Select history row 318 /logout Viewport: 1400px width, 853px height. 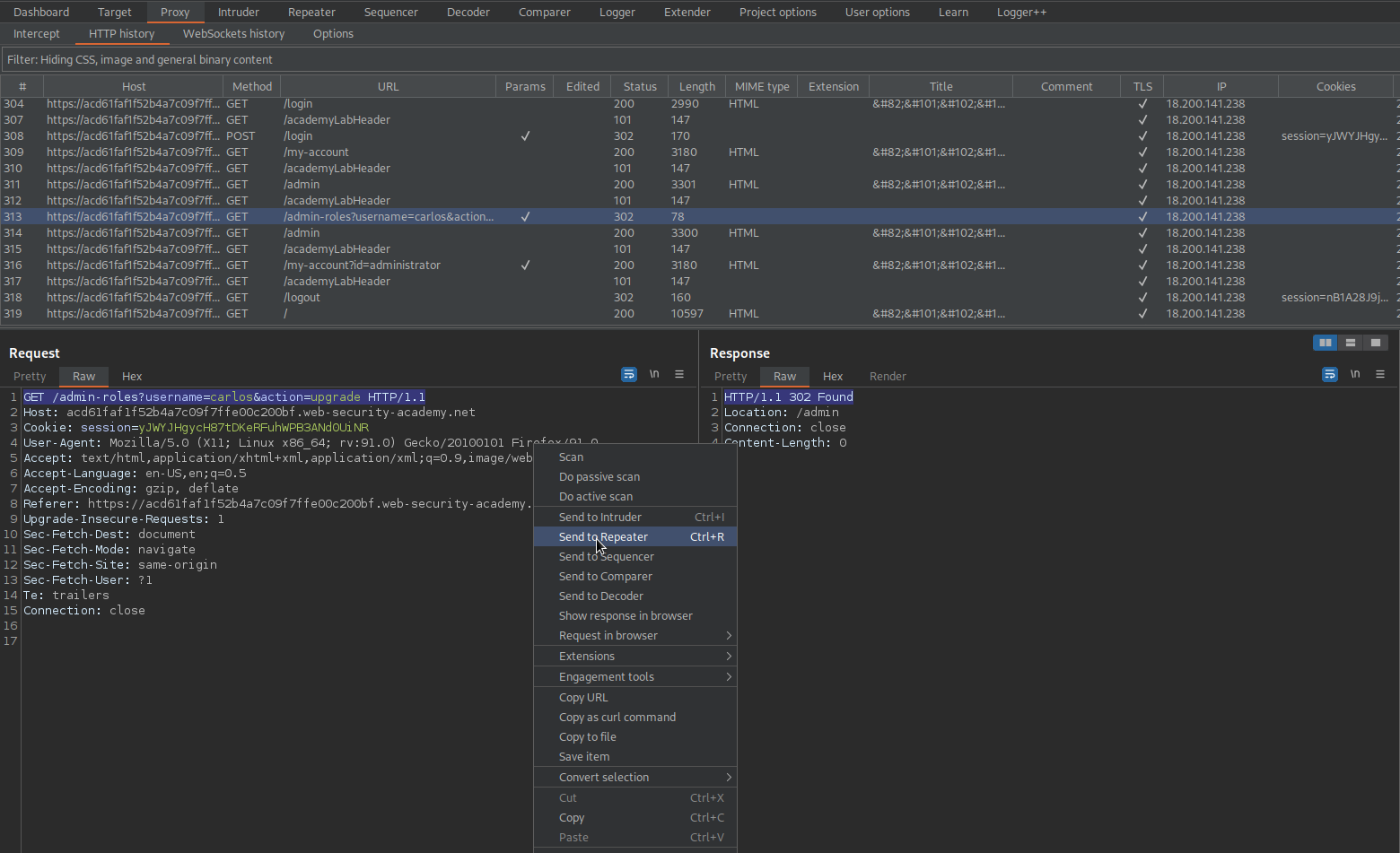click(700, 297)
